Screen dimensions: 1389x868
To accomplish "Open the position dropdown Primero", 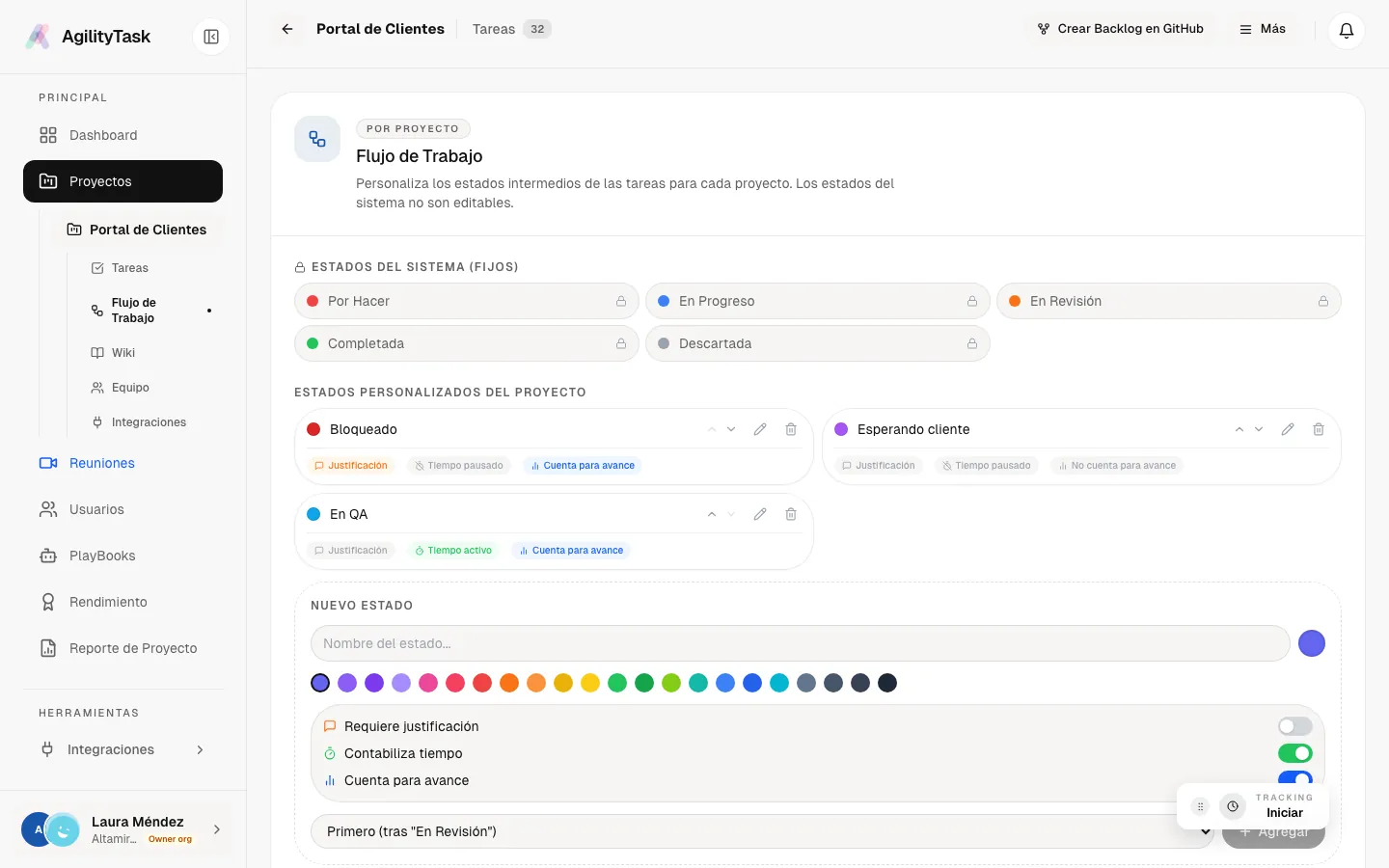I will click(762, 831).
